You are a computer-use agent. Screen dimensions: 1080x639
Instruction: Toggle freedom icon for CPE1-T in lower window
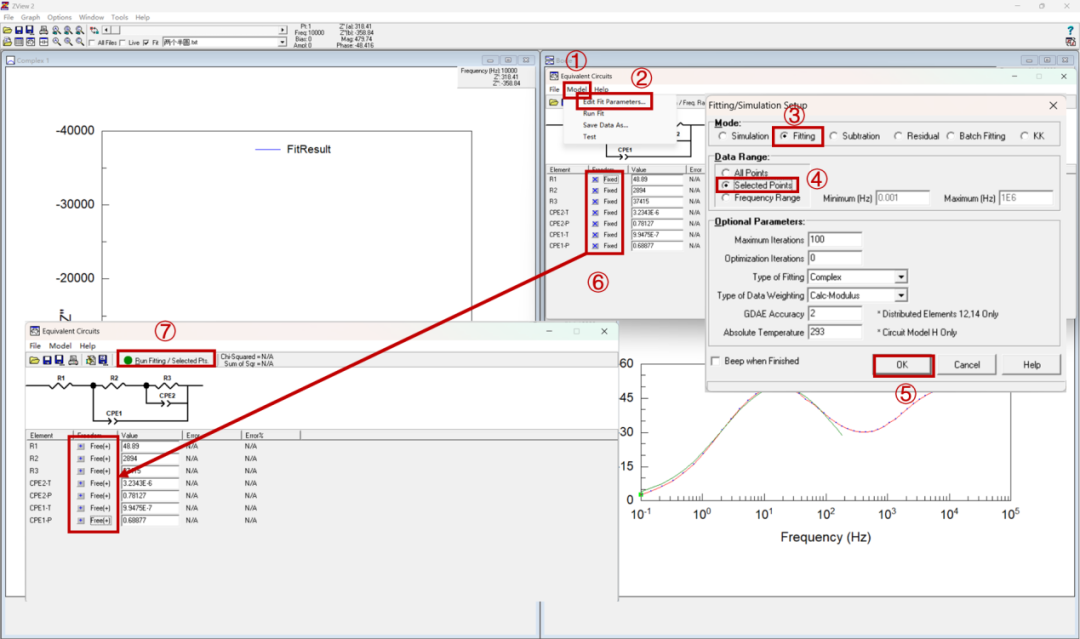[x=81, y=508]
